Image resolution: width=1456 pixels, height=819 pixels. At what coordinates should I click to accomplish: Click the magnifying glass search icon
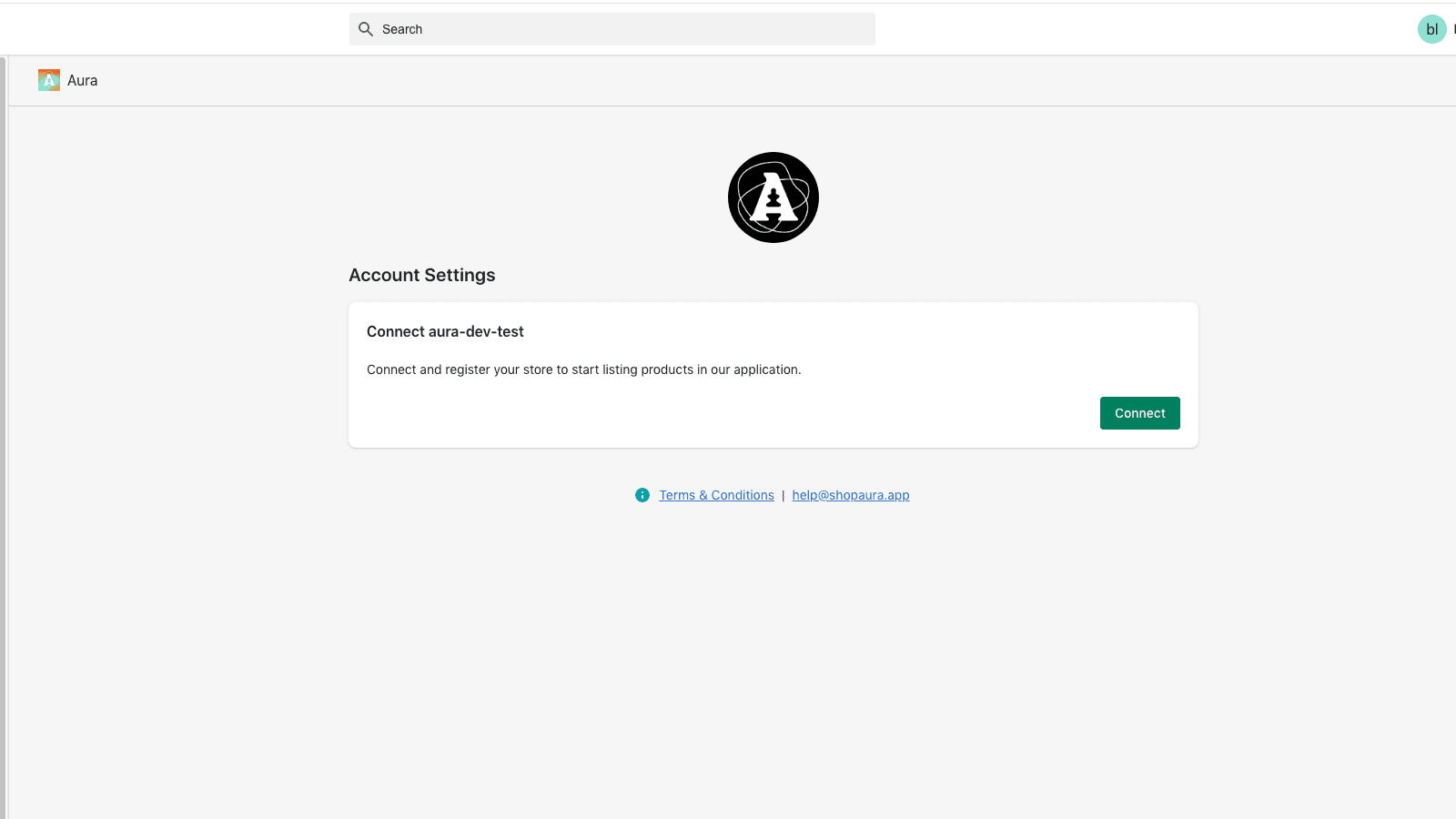coord(366,29)
